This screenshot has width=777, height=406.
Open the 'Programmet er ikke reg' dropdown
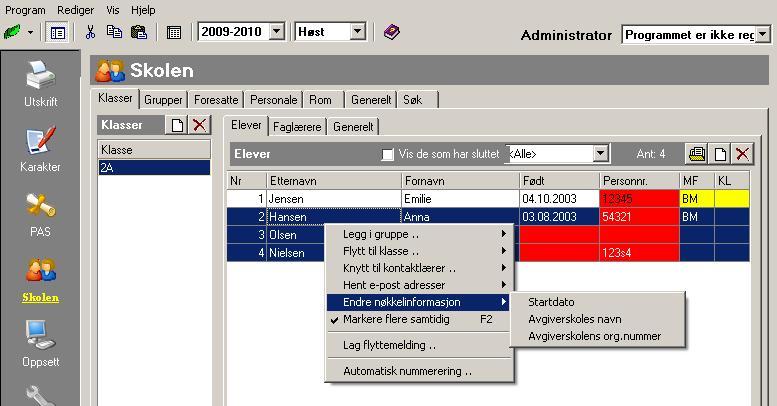pos(763,35)
